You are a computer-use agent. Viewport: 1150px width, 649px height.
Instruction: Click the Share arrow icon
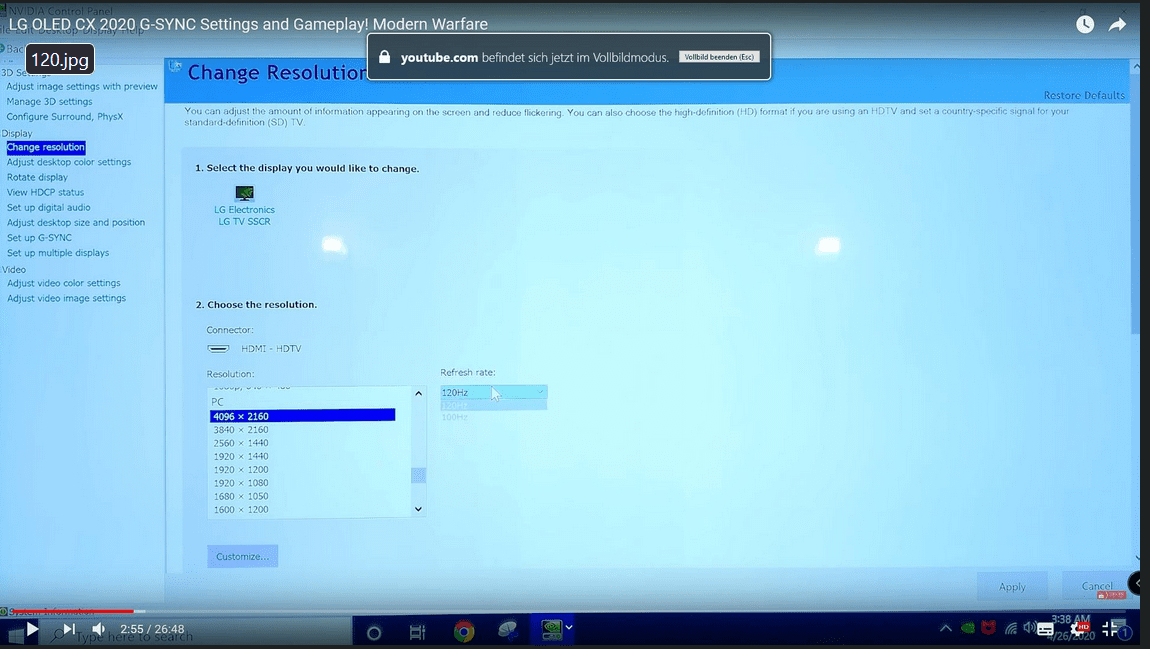click(1117, 24)
